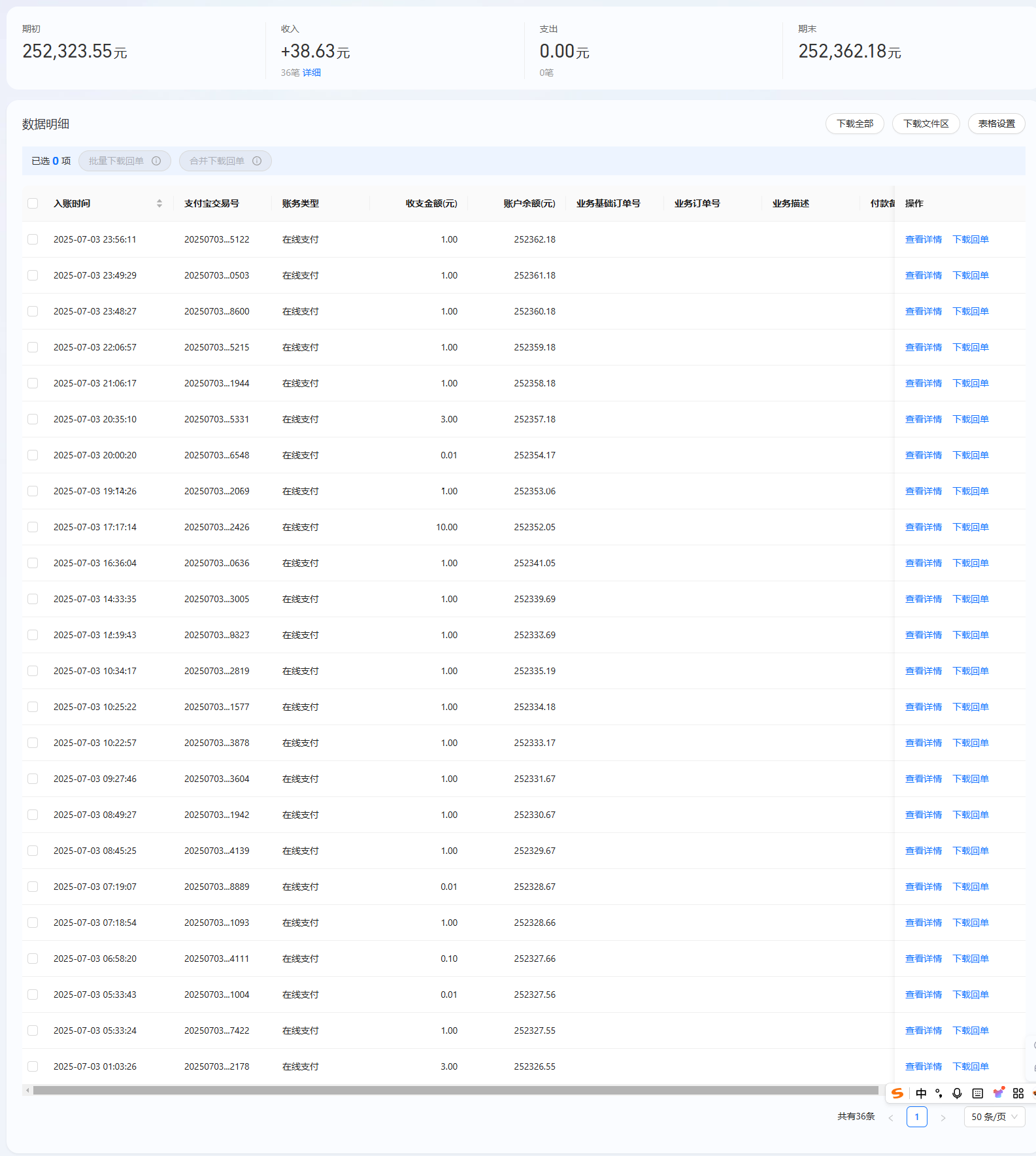Click transaction number 20250703...1944
This screenshot has width=1036, height=1156.
[x=217, y=383]
